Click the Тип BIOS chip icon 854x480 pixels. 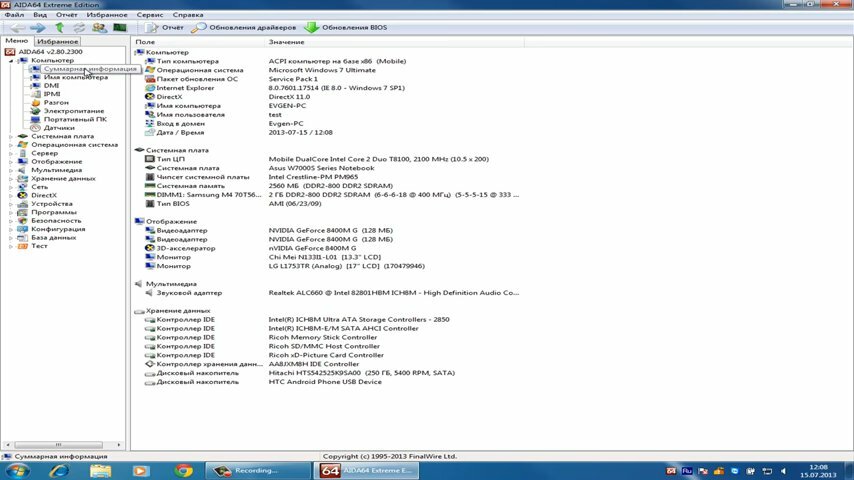click(x=150, y=204)
